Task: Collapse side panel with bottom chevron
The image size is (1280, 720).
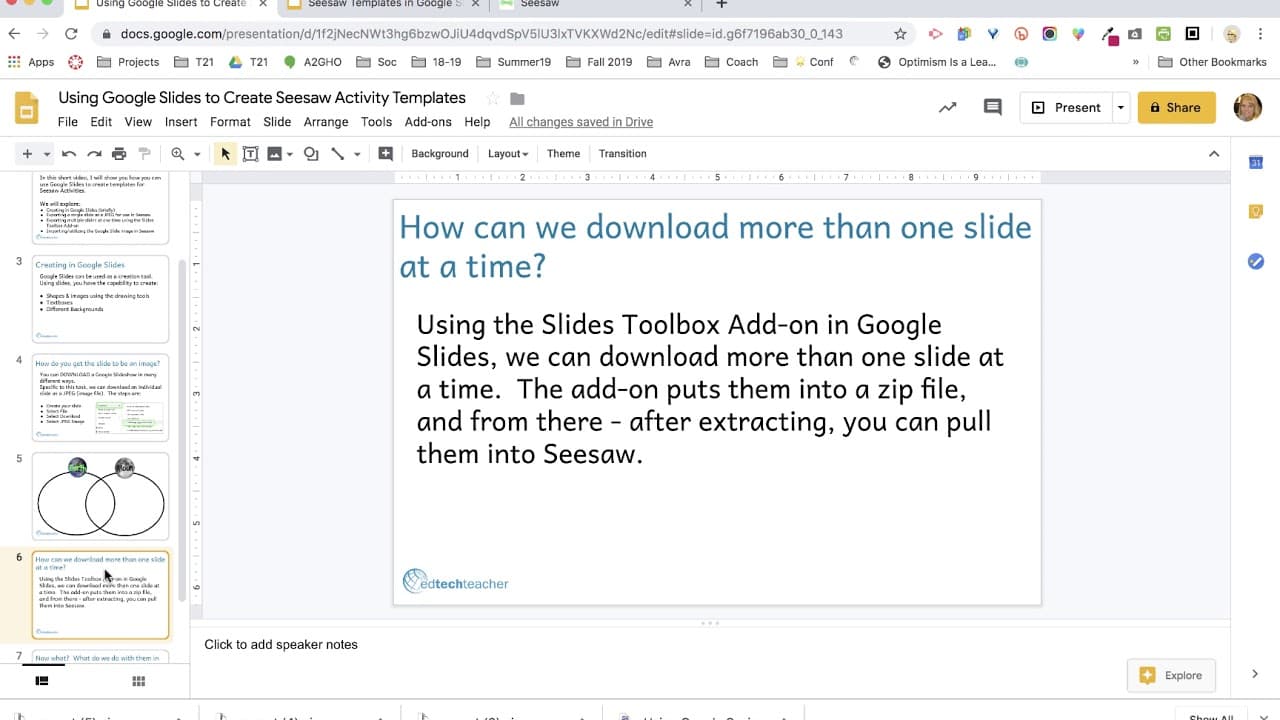Action: tap(1255, 674)
